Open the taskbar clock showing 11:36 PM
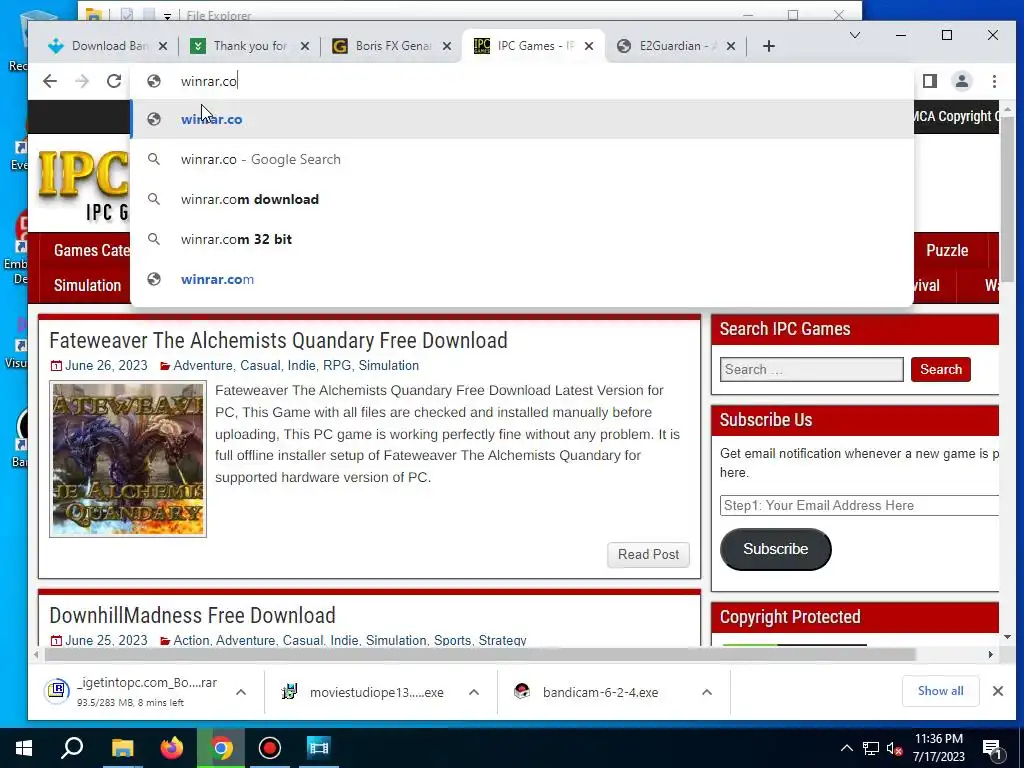Screen dimensions: 1024x768 939,748
